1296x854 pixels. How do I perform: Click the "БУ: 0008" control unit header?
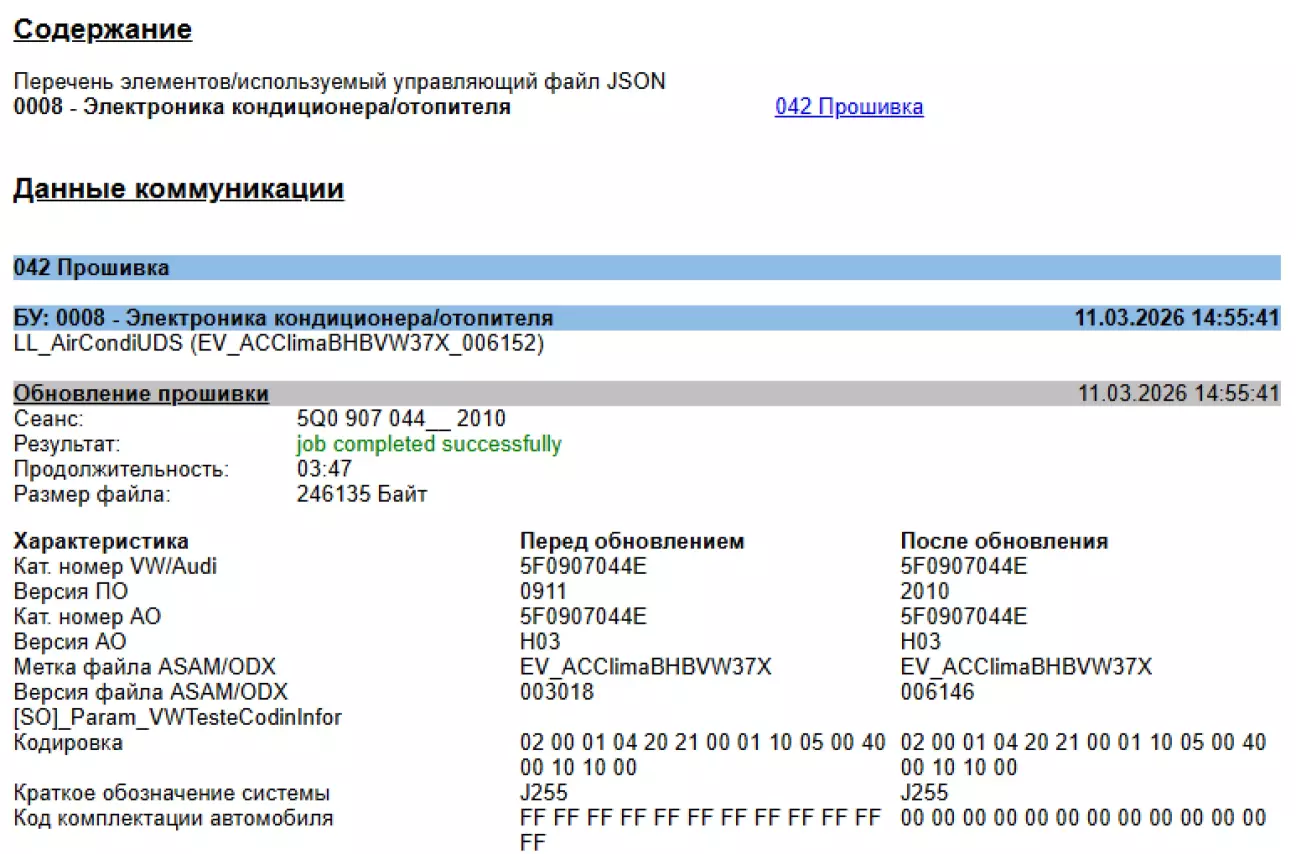[283, 318]
